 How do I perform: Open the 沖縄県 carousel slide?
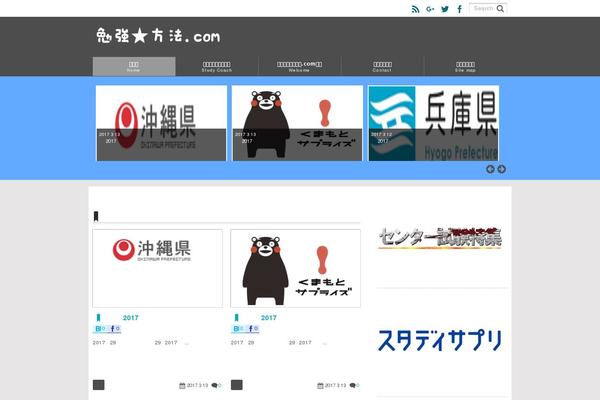161,123
